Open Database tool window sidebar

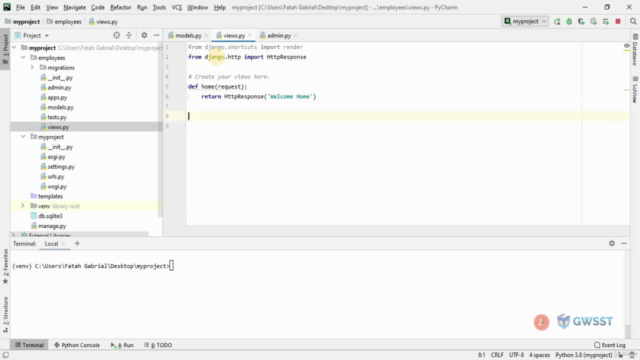coord(635,50)
